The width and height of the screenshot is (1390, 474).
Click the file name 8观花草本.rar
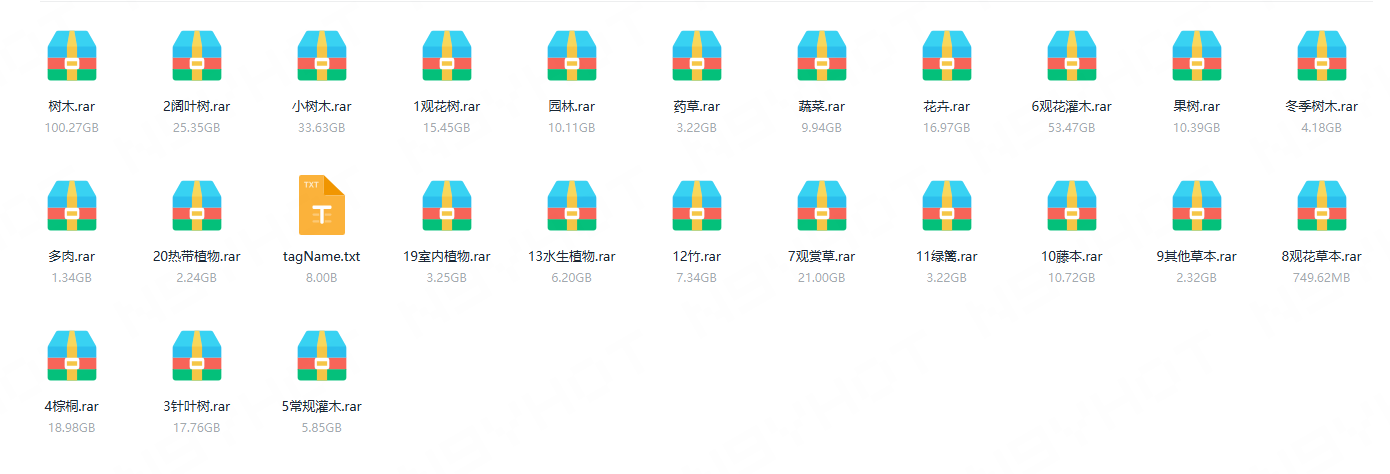(1322, 257)
